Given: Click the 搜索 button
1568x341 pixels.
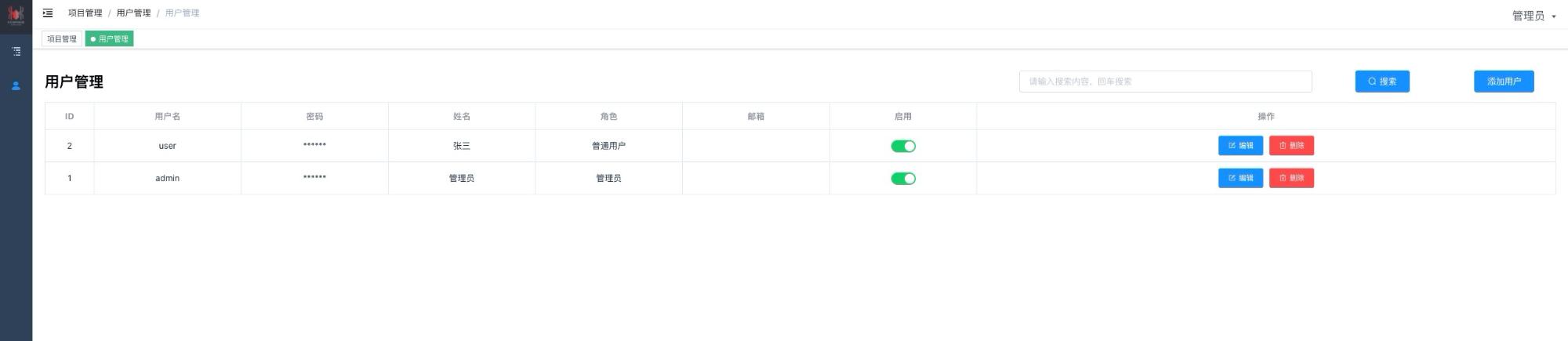Looking at the screenshot, I should (x=1382, y=82).
